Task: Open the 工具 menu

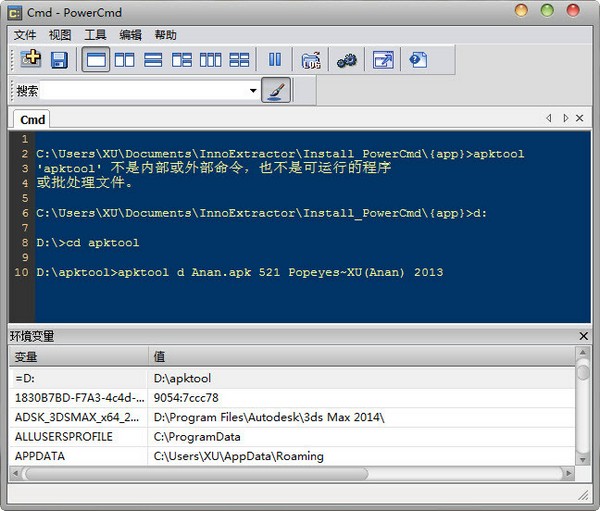Action: coord(95,34)
